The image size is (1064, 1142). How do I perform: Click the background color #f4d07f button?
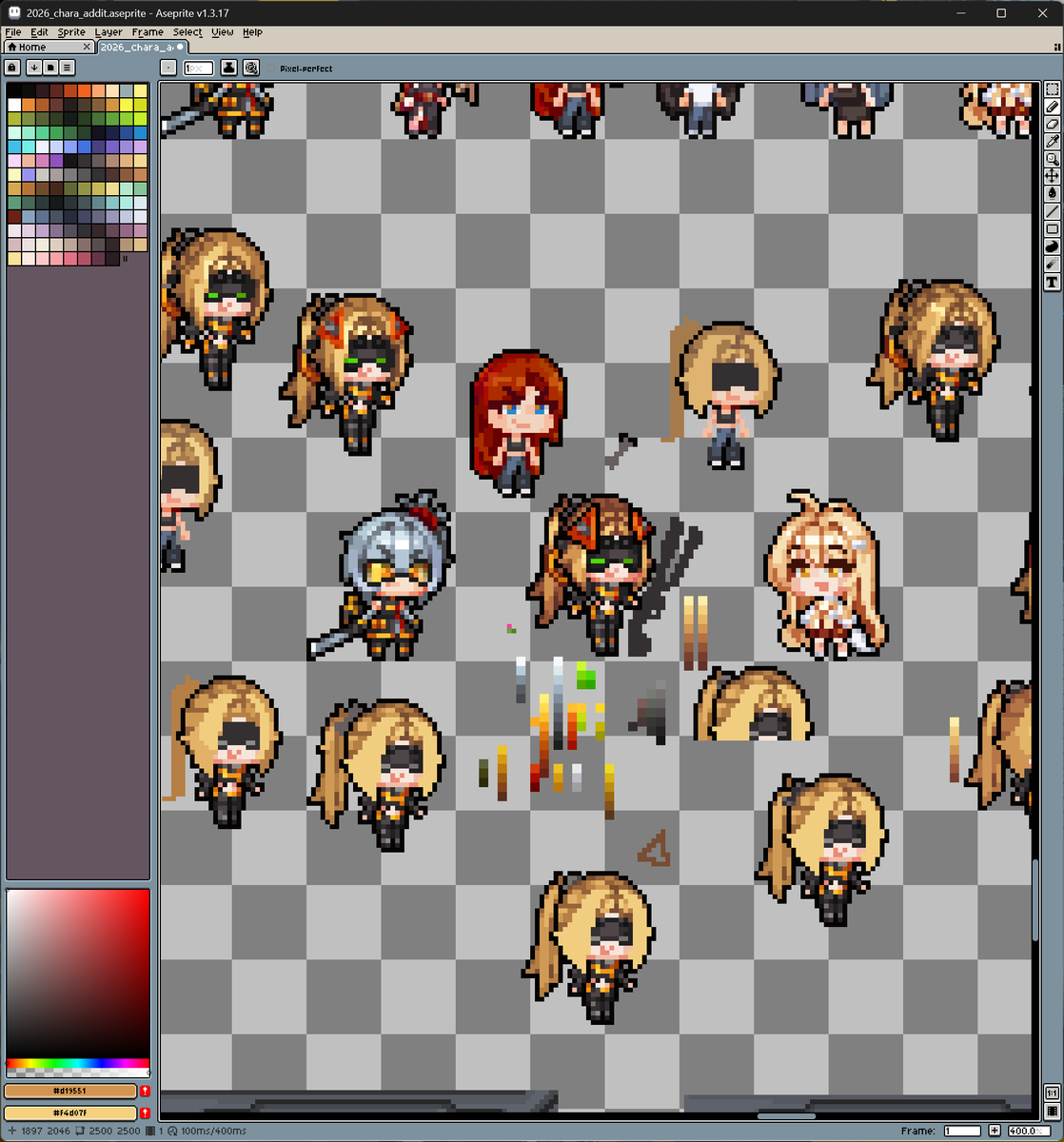[70, 1112]
